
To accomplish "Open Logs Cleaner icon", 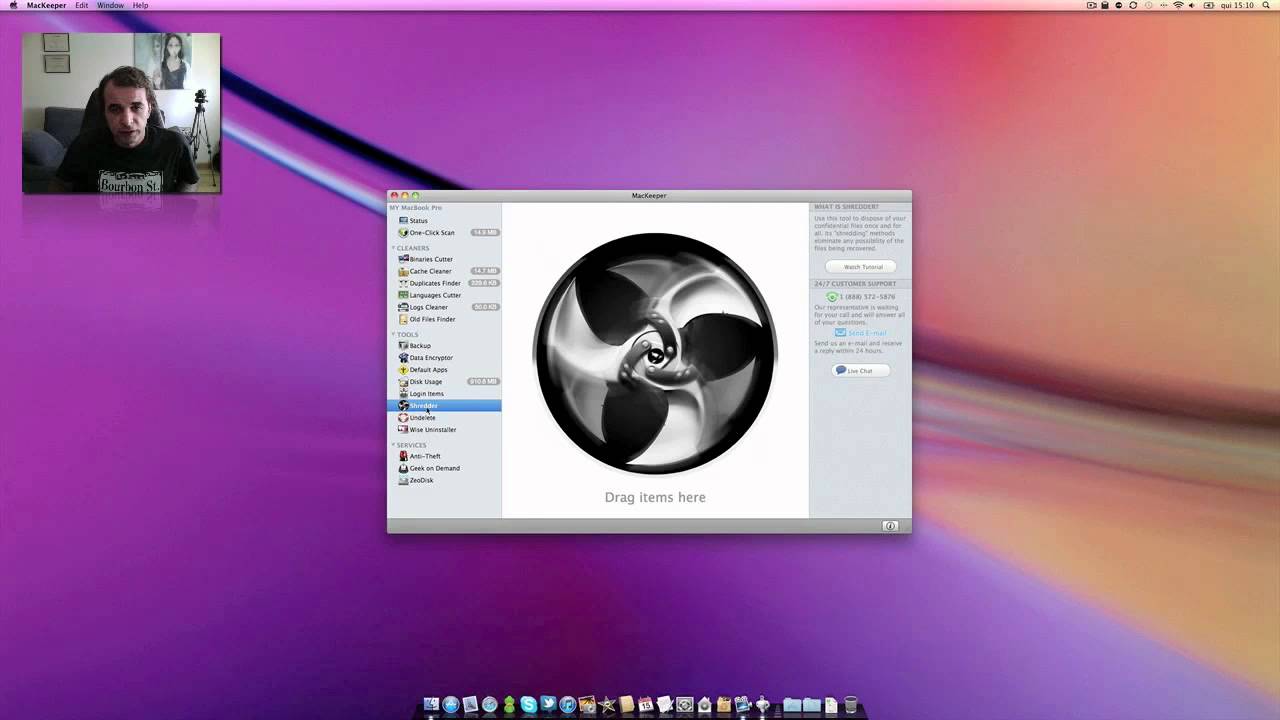I will coord(403,307).
